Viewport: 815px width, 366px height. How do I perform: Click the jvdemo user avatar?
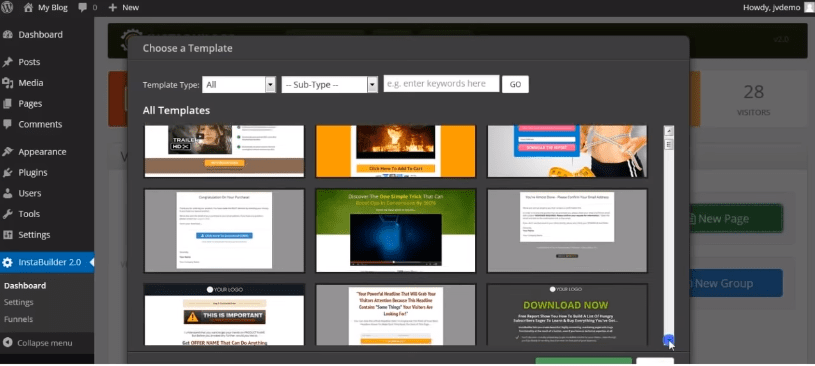pos(809,7)
